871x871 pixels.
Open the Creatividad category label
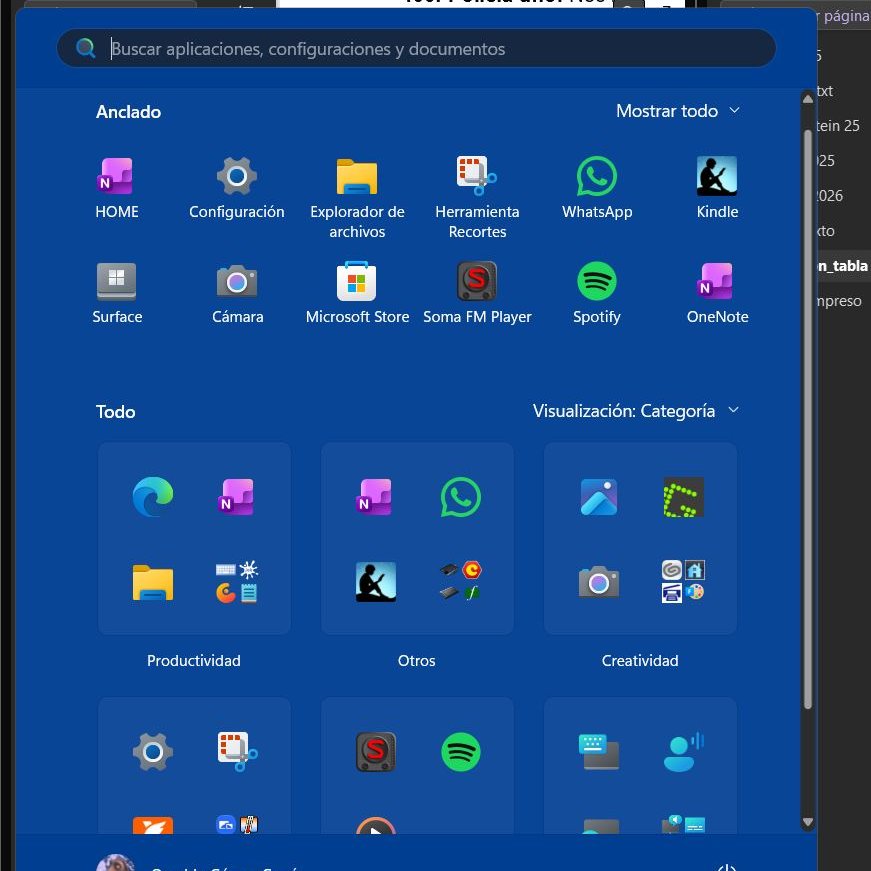coord(640,660)
